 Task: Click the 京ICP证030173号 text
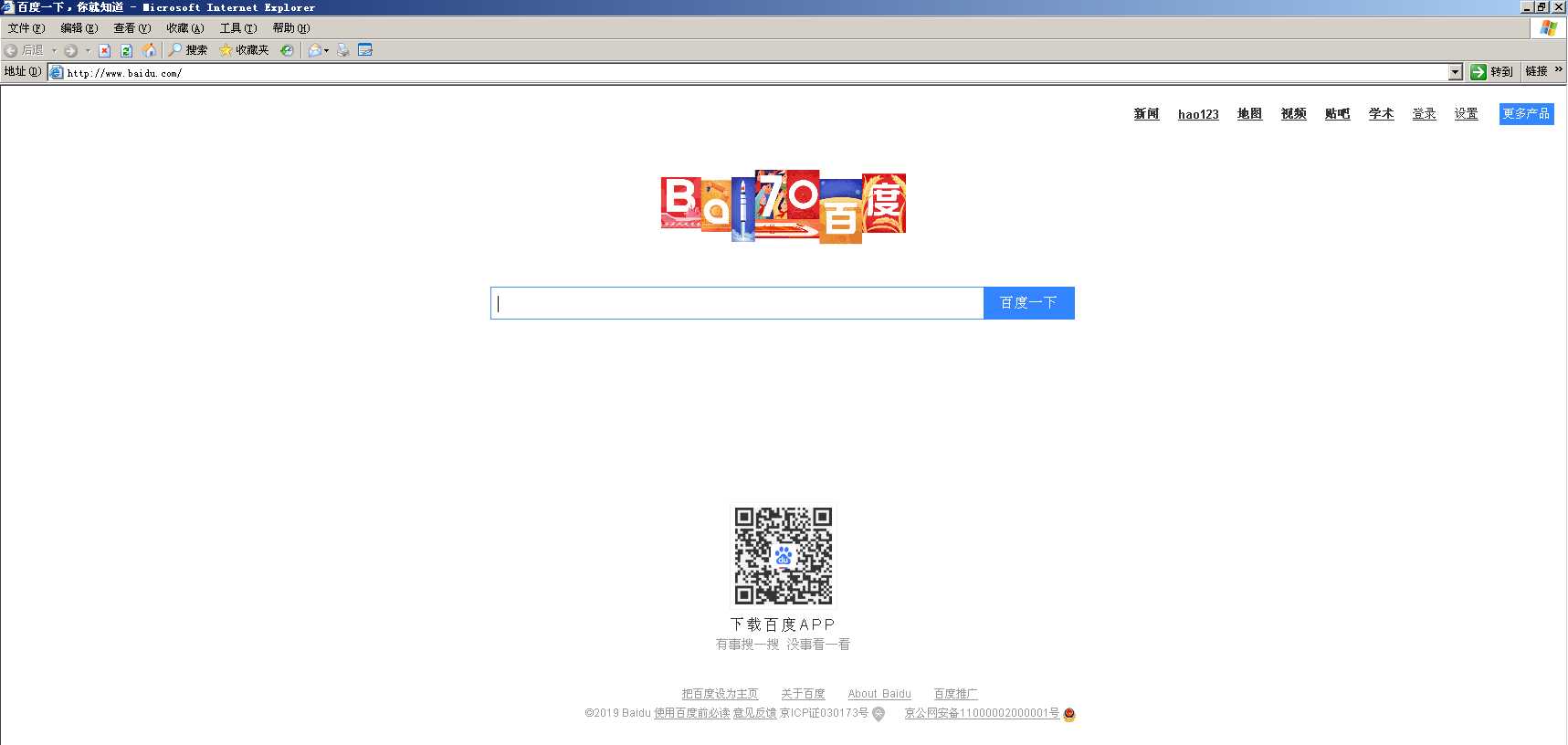click(824, 714)
